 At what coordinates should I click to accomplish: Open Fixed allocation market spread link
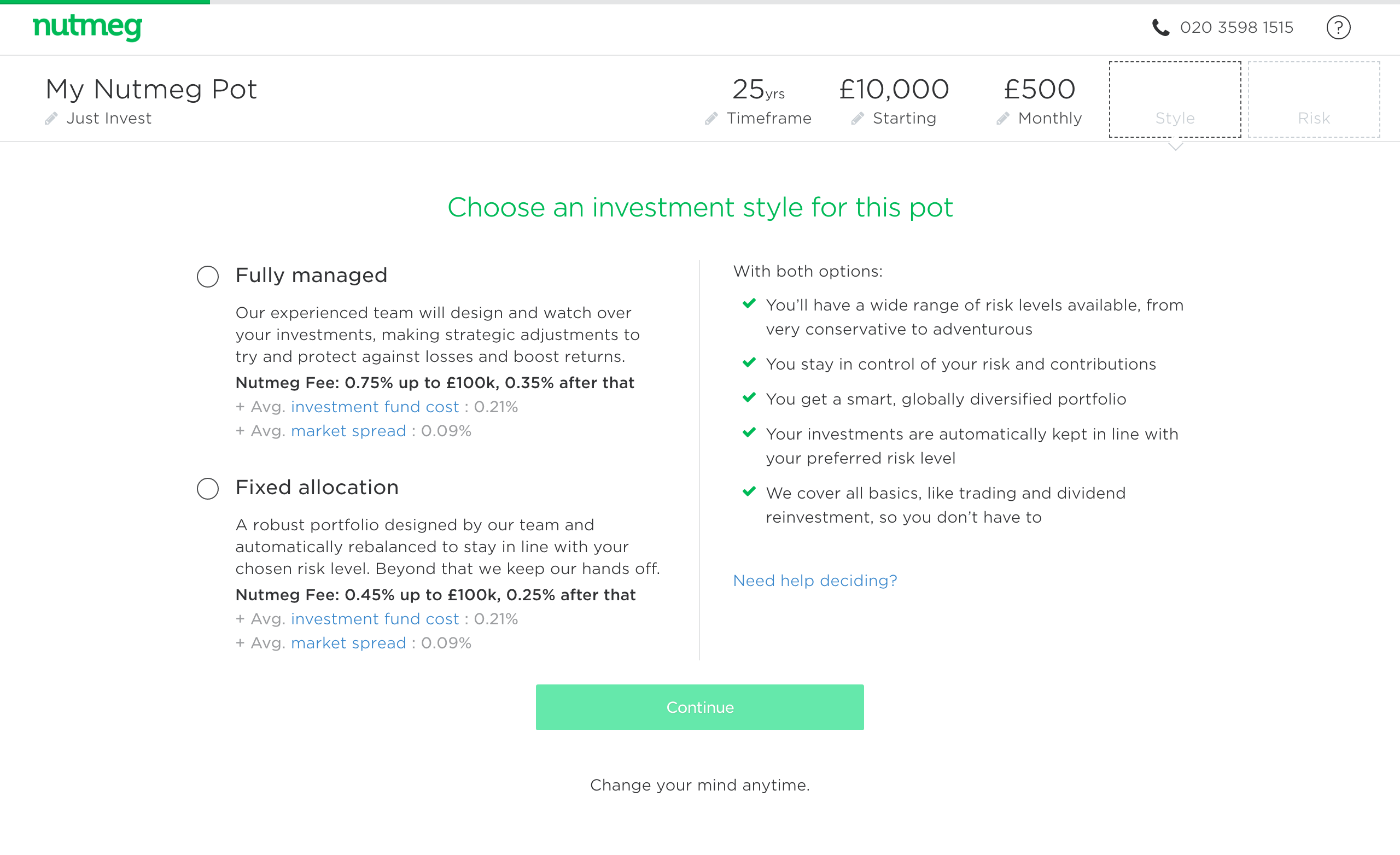(348, 643)
